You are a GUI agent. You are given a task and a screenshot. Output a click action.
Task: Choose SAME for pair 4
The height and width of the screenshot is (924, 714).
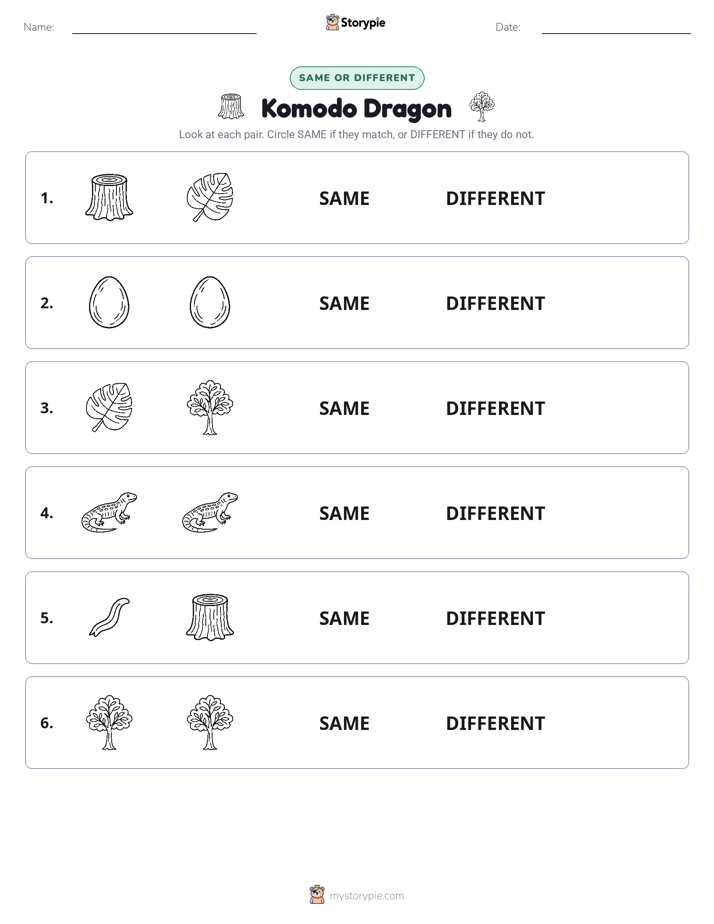coord(344,513)
